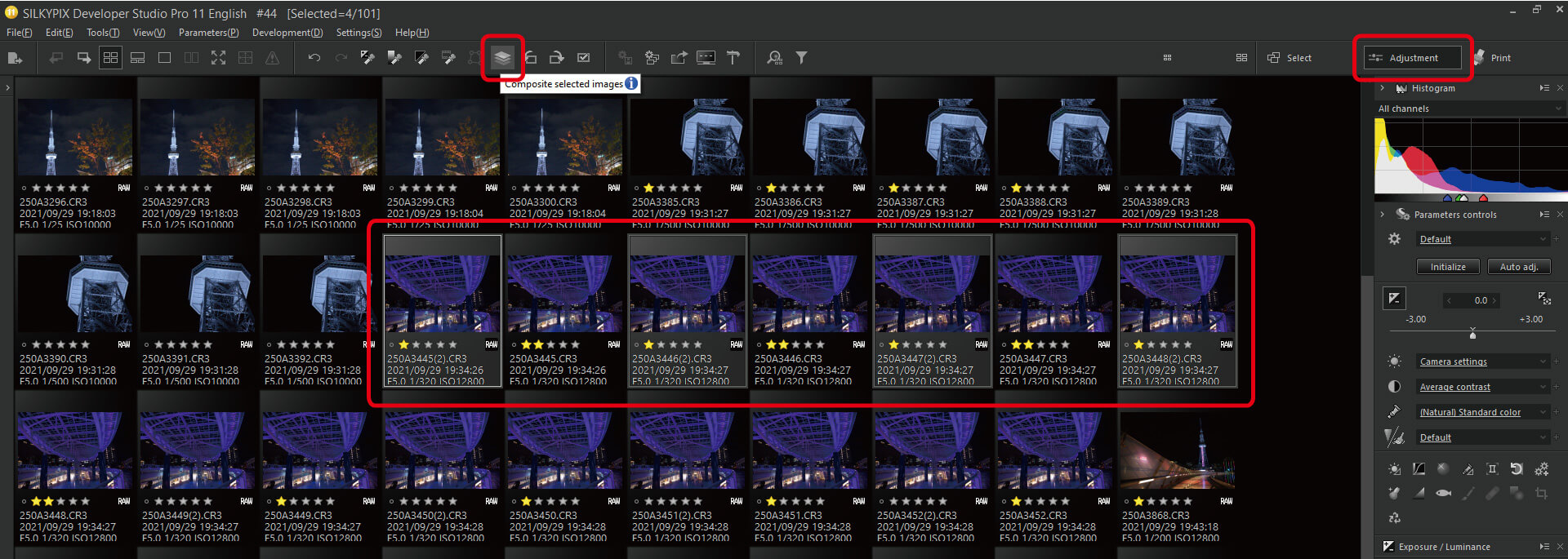
Task: Switch to combination display mode
Action: click(137, 57)
